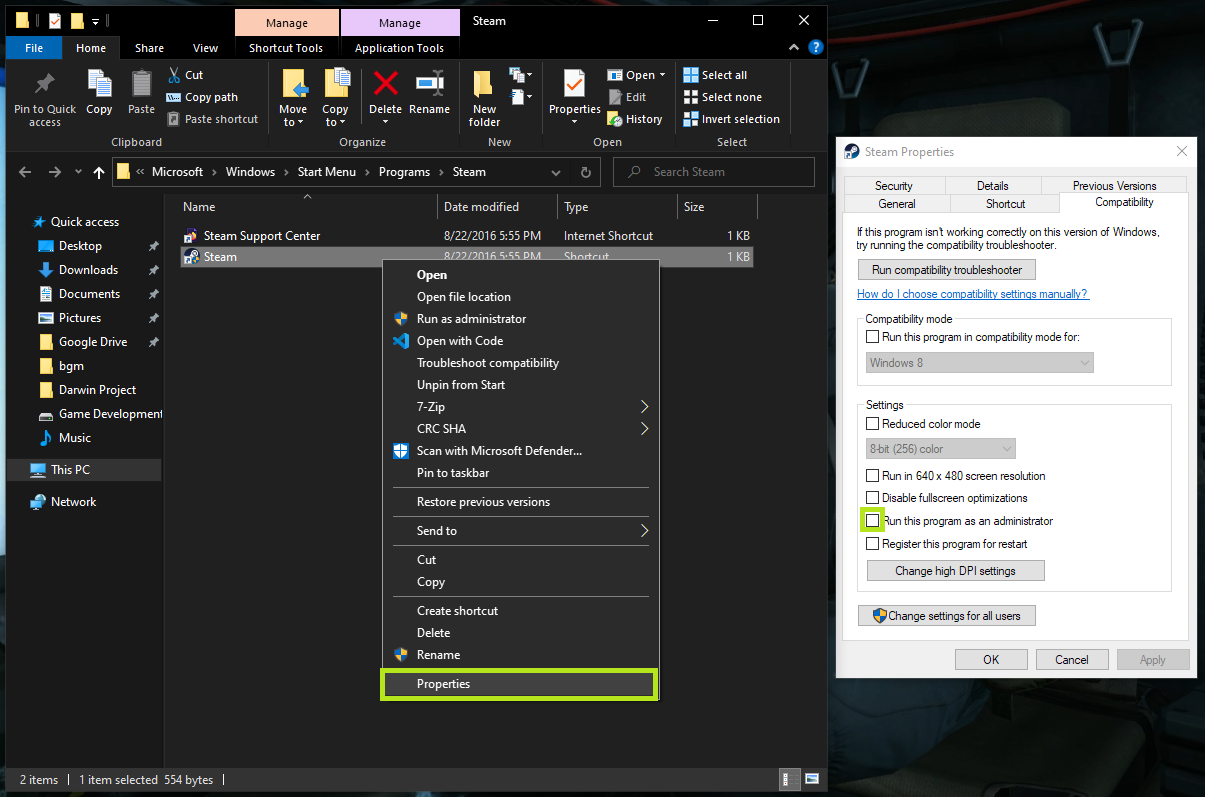Switch to details view in status bar
Screen dimensions: 1205x797
point(788,779)
